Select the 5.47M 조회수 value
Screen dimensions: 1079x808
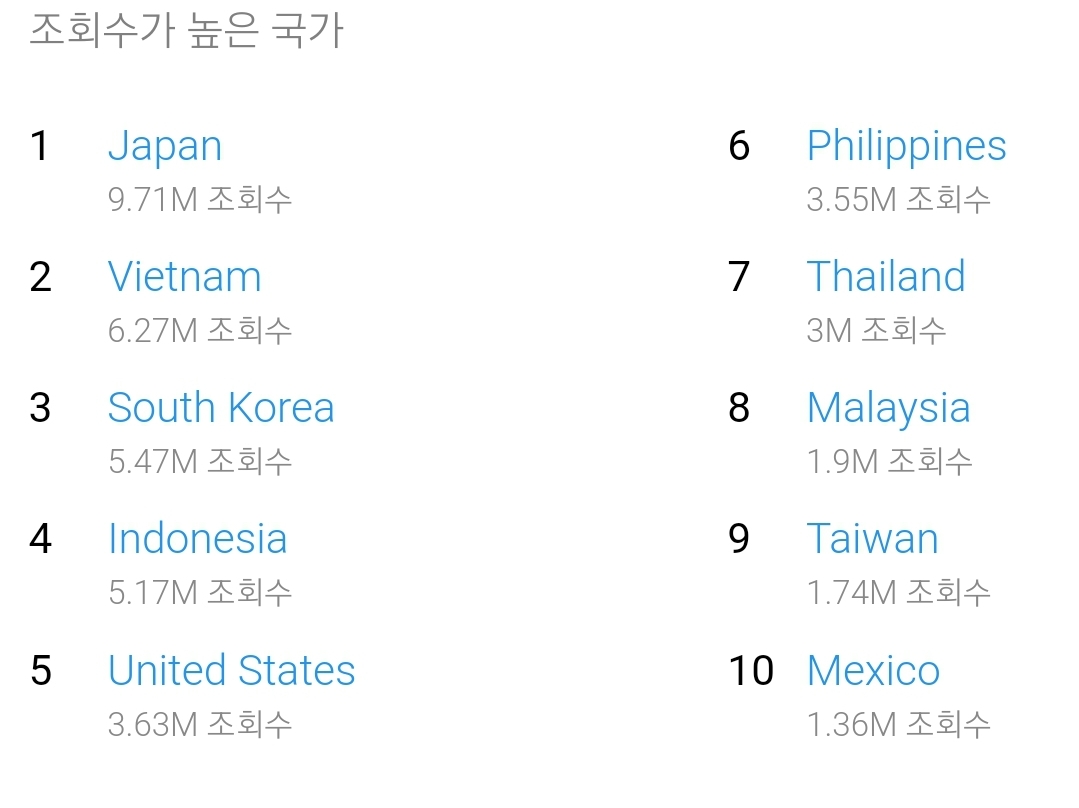coord(200,461)
